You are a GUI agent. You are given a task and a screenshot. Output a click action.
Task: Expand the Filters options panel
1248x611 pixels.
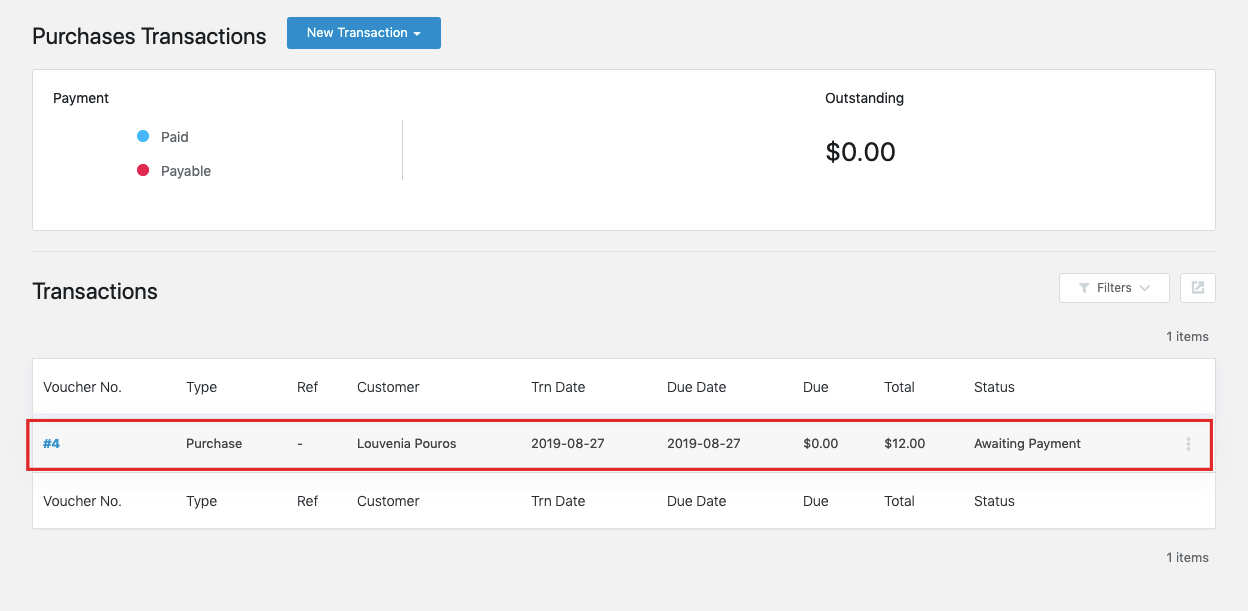point(1114,288)
